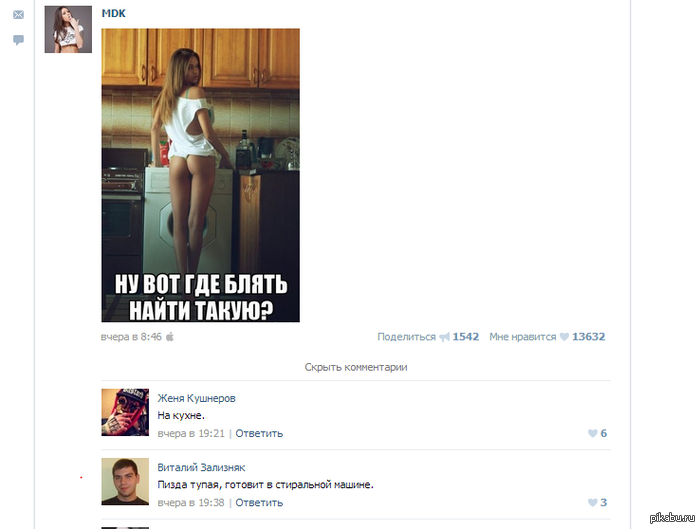
Task: Reply to Женя Кушнеров's comment with Ответить
Action: (x=259, y=433)
